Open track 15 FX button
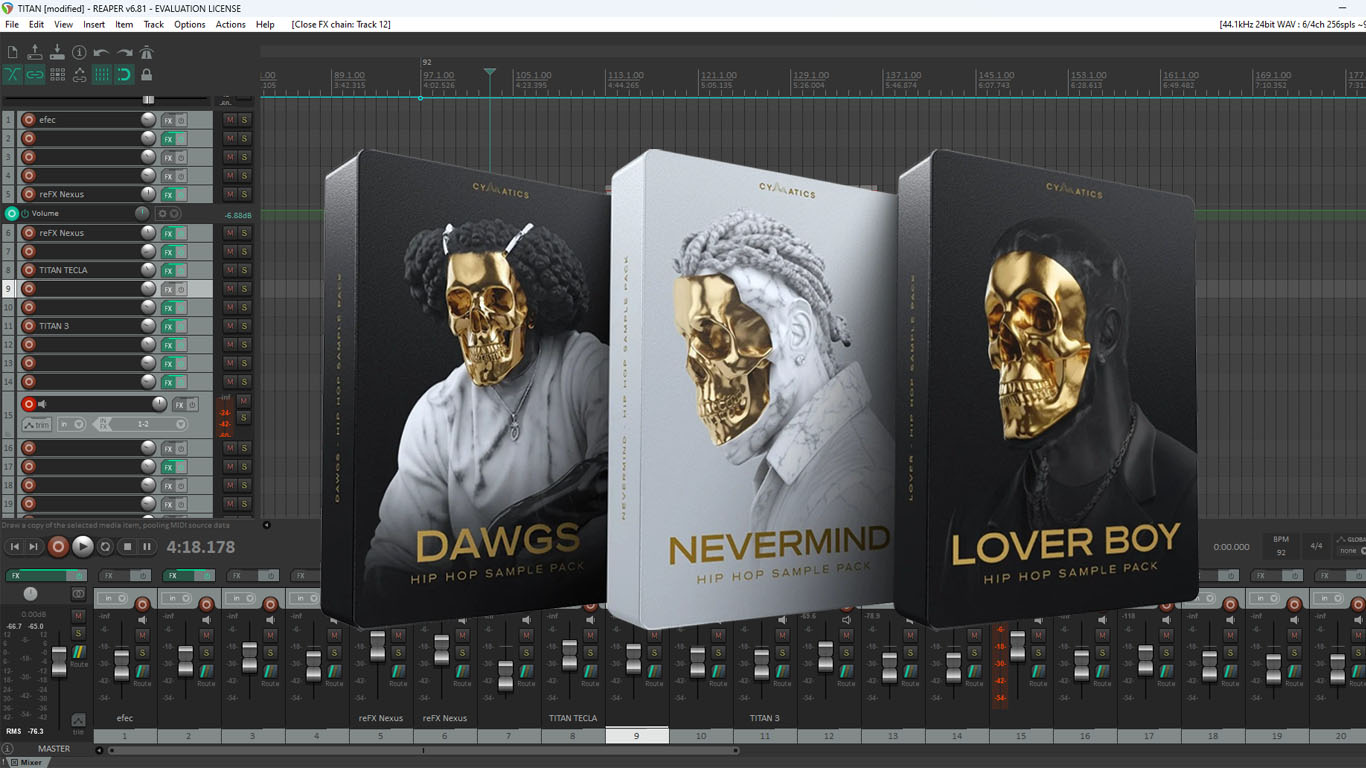Viewport: 1366px width, 768px height. (x=179, y=405)
